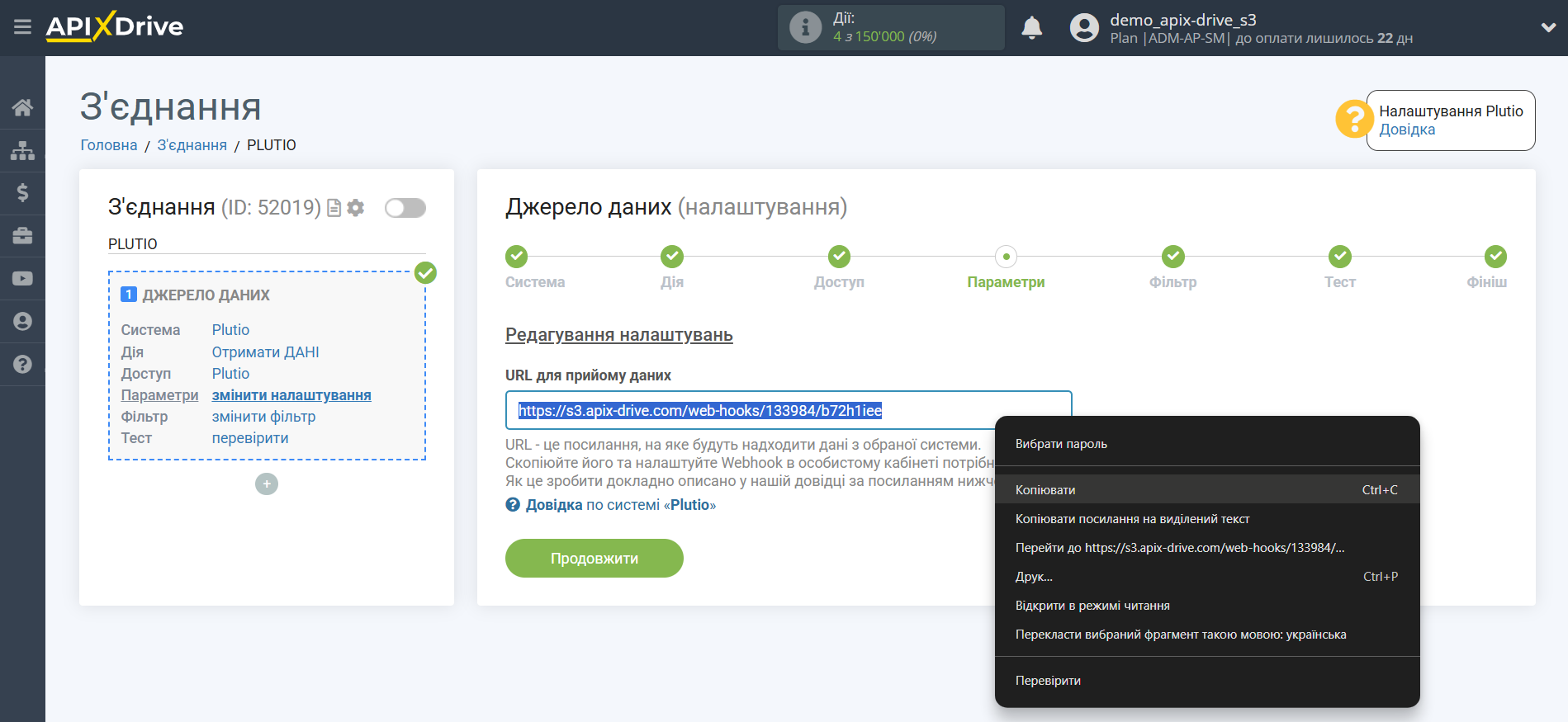Open video tutorials sidebar icon
The width and height of the screenshot is (1568, 722).
(22, 279)
